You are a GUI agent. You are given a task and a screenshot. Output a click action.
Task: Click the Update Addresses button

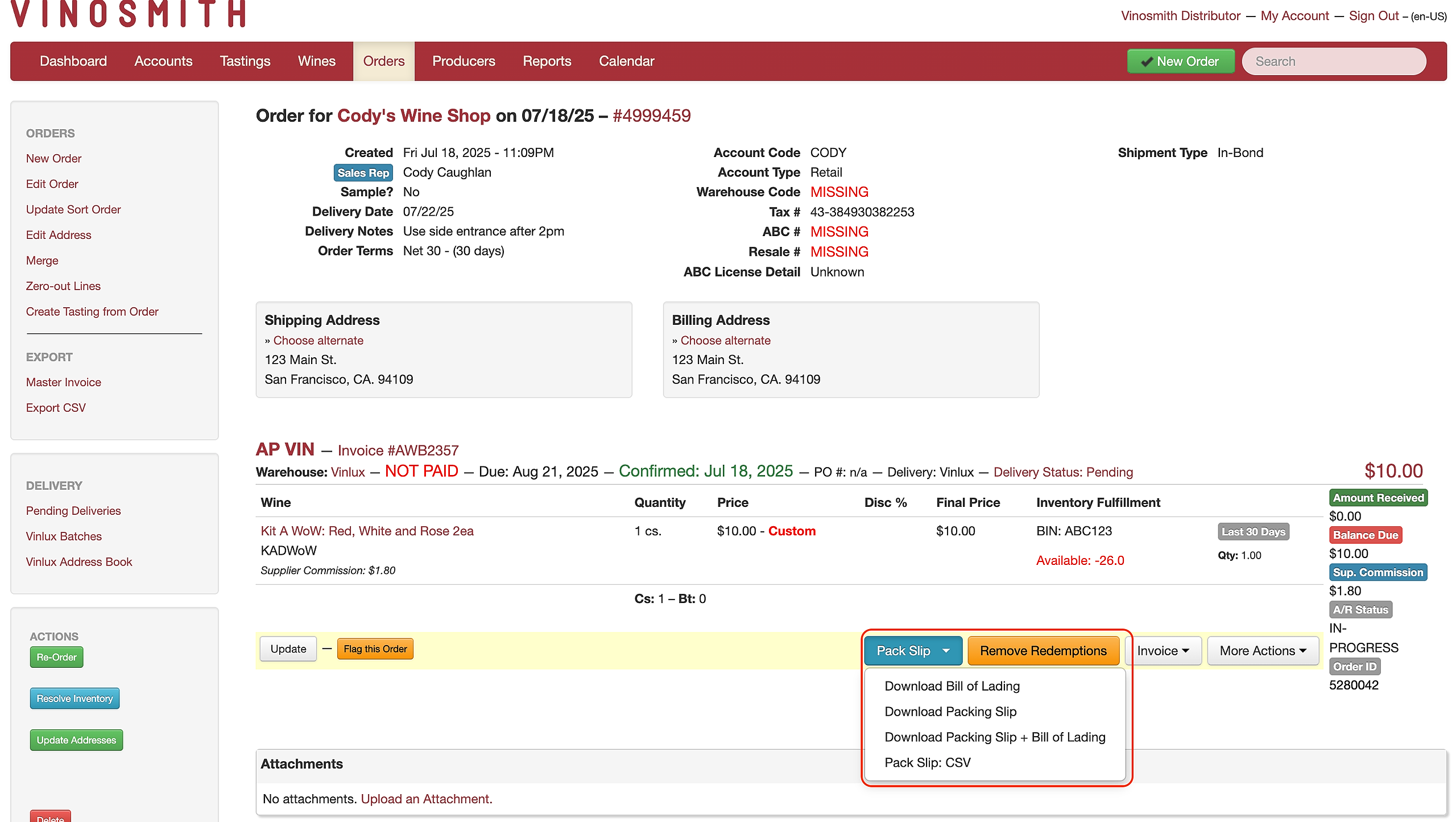[76, 740]
